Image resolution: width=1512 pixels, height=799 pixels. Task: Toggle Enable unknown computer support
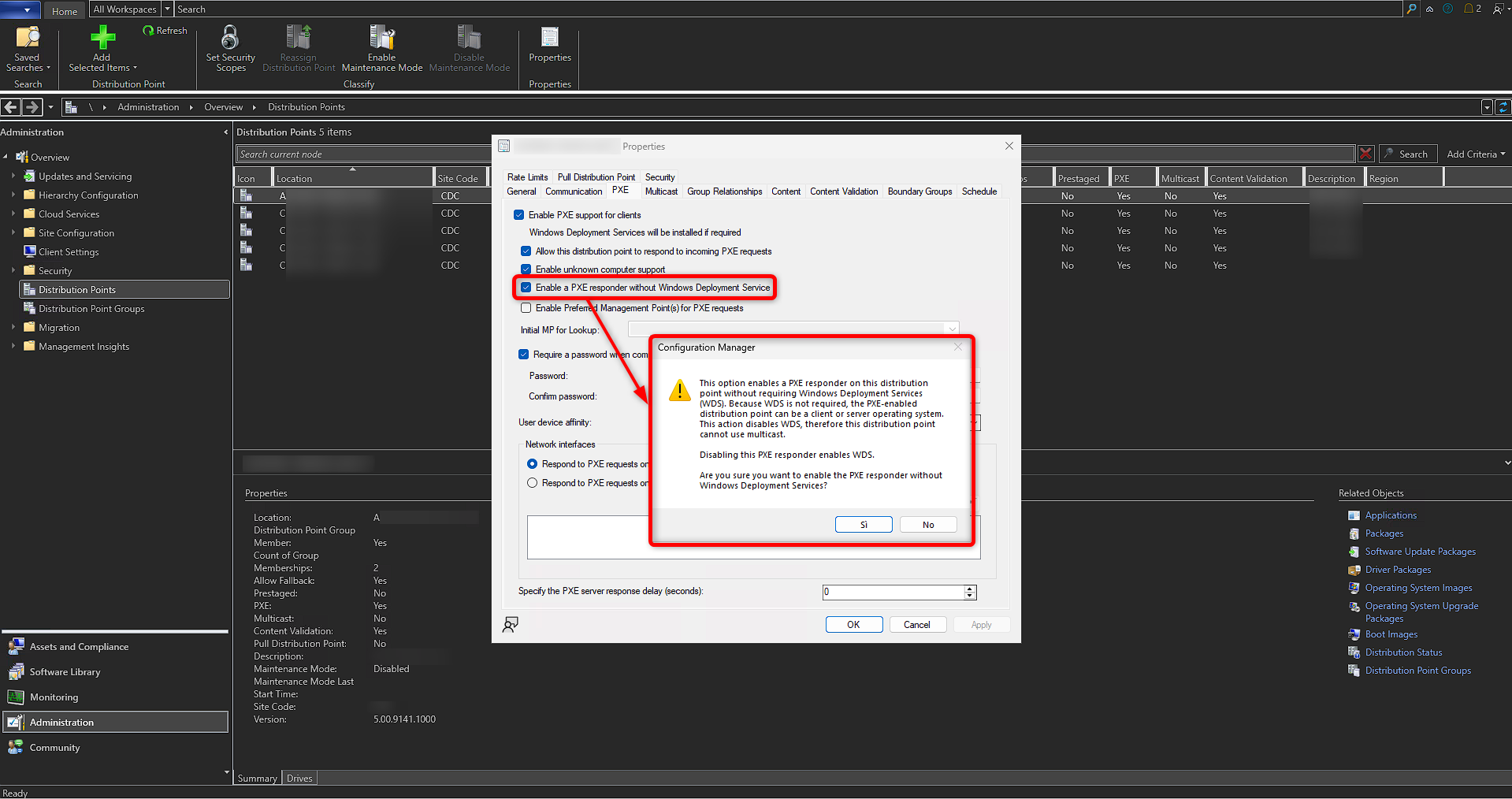(x=526, y=269)
